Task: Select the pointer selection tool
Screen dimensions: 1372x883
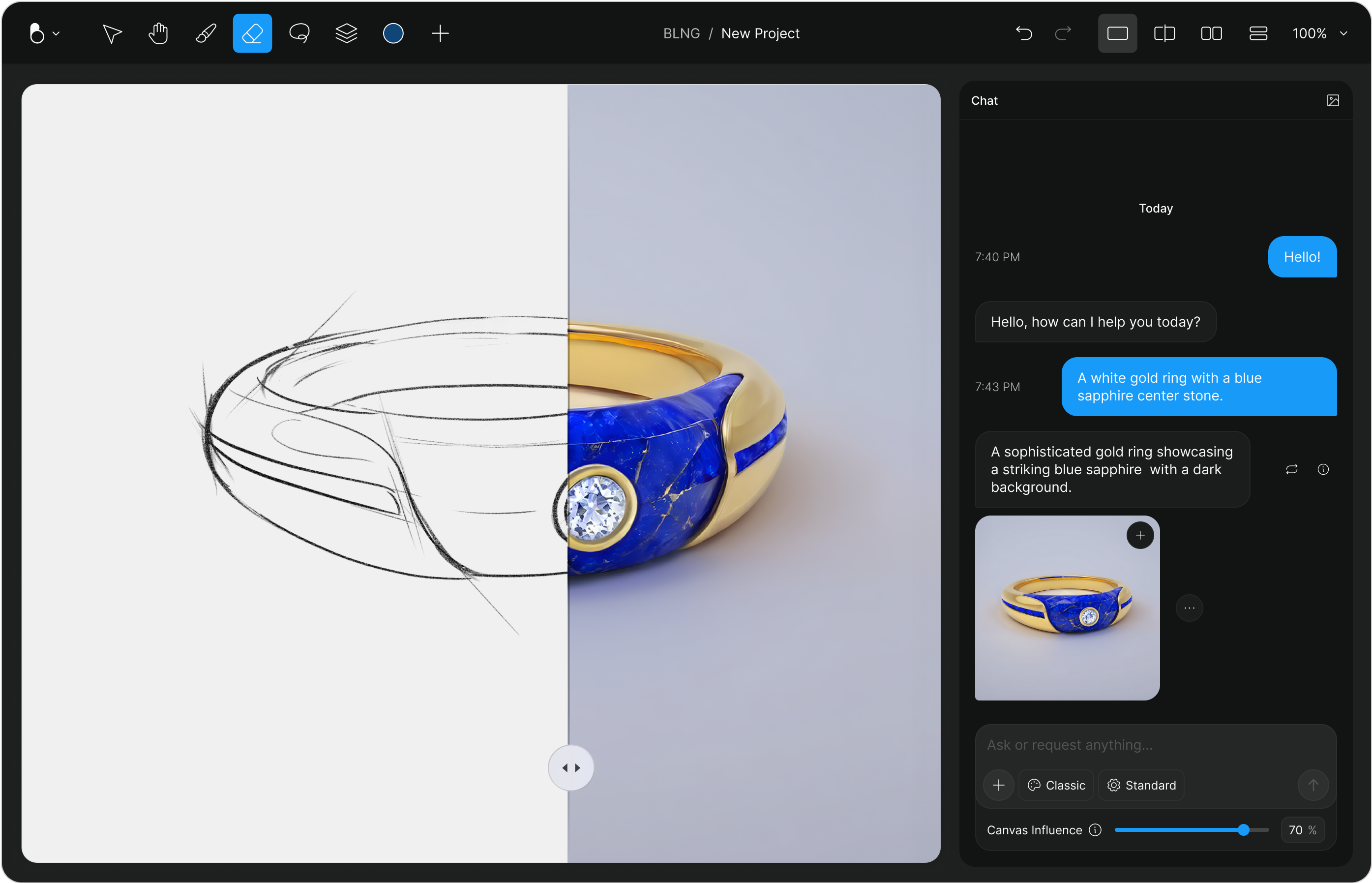Action: tap(112, 33)
